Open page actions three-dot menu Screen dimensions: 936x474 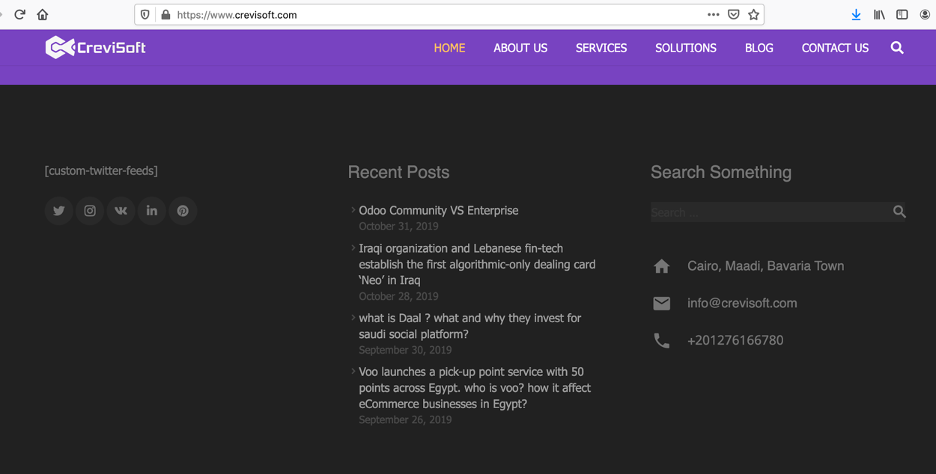pyautogui.click(x=713, y=15)
